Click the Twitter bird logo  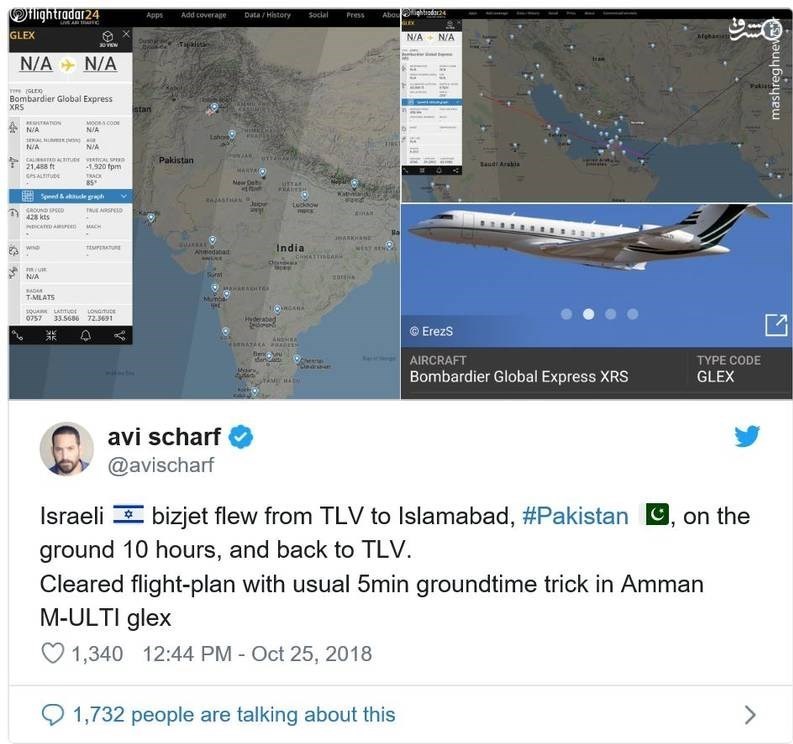(746, 436)
